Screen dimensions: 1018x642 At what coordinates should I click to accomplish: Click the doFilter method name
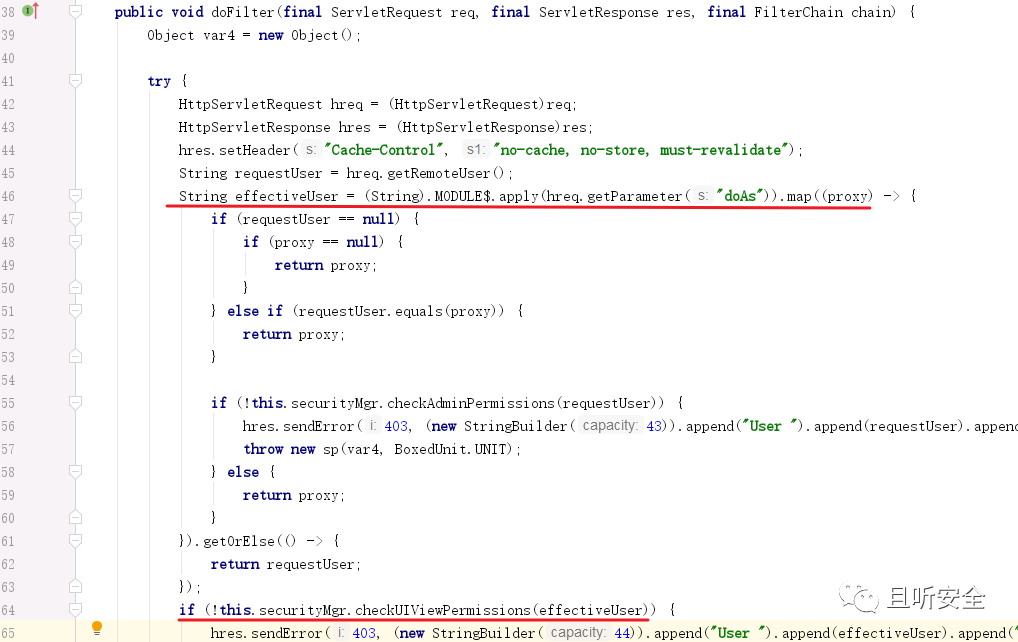coord(243,12)
